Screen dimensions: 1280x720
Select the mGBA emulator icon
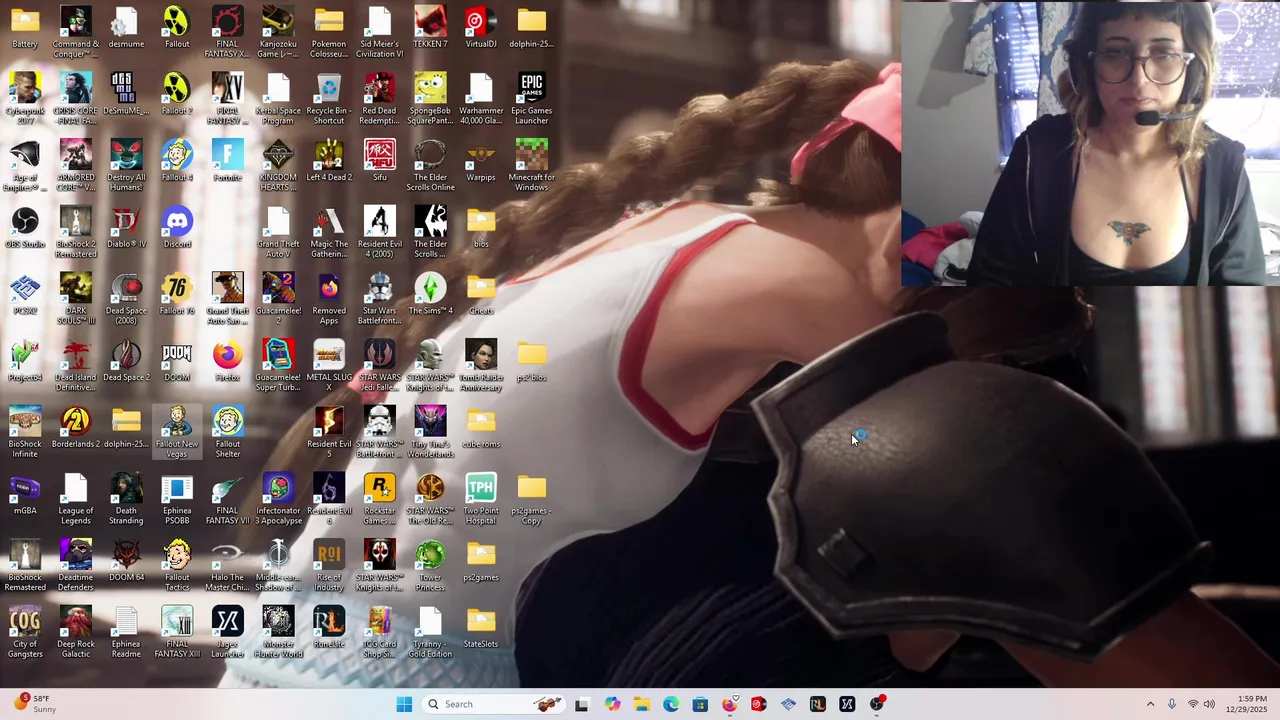click(25, 494)
